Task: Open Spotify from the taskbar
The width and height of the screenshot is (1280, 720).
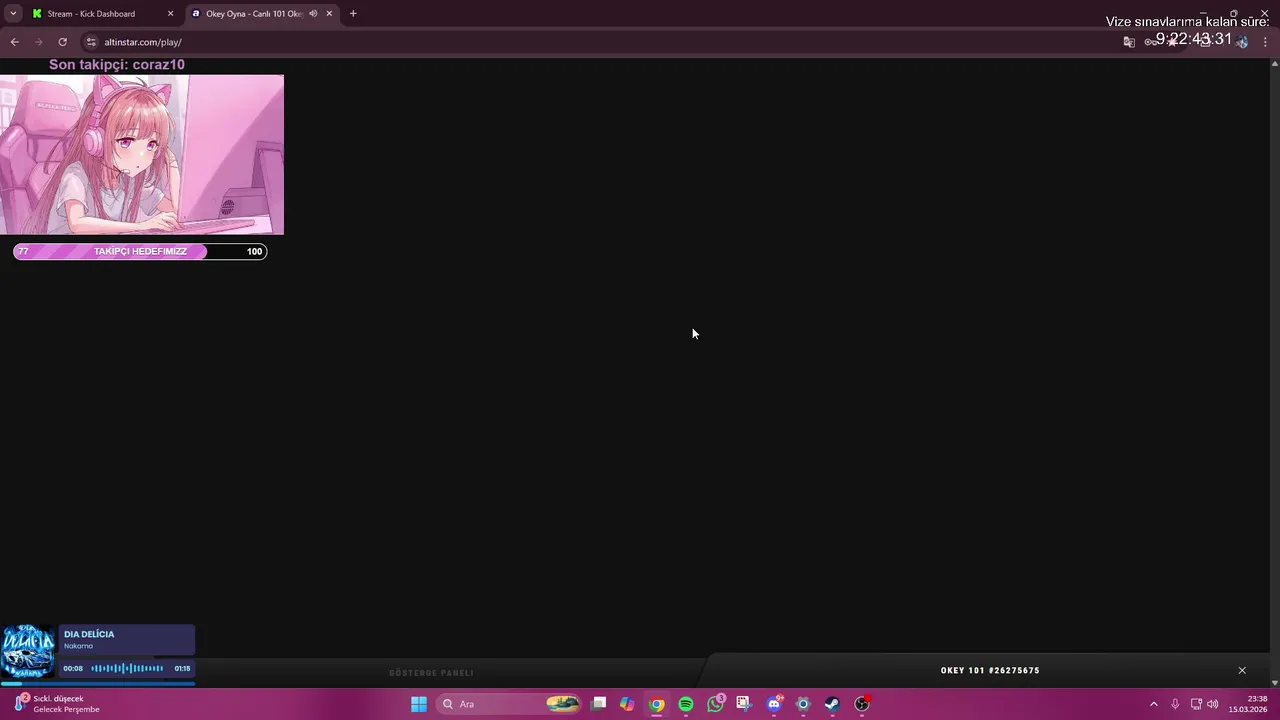Action: point(686,704)
